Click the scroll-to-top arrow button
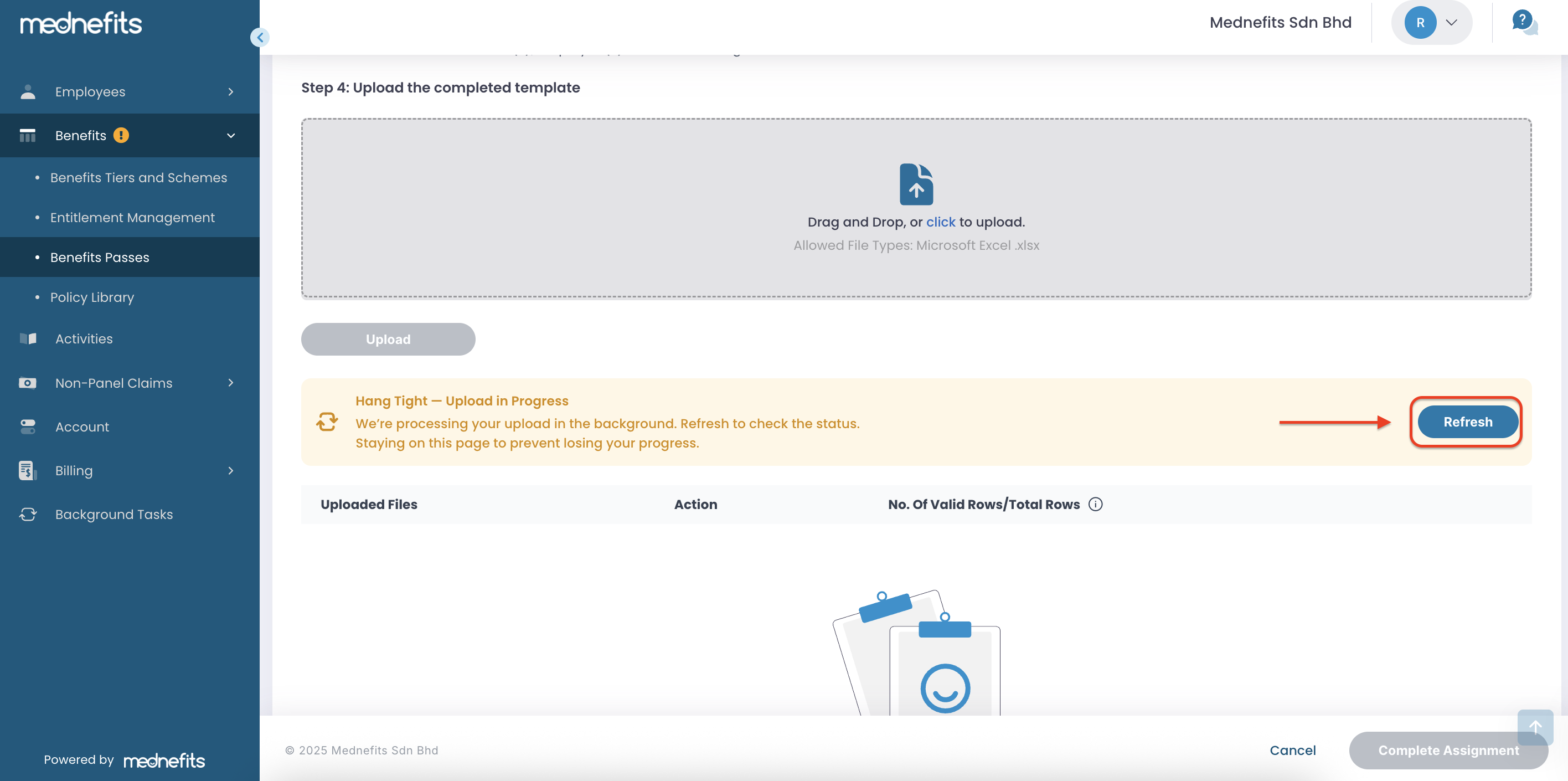Image resolution: width=1568 pixels, height=781 pixels. (x=1535, y=727)
